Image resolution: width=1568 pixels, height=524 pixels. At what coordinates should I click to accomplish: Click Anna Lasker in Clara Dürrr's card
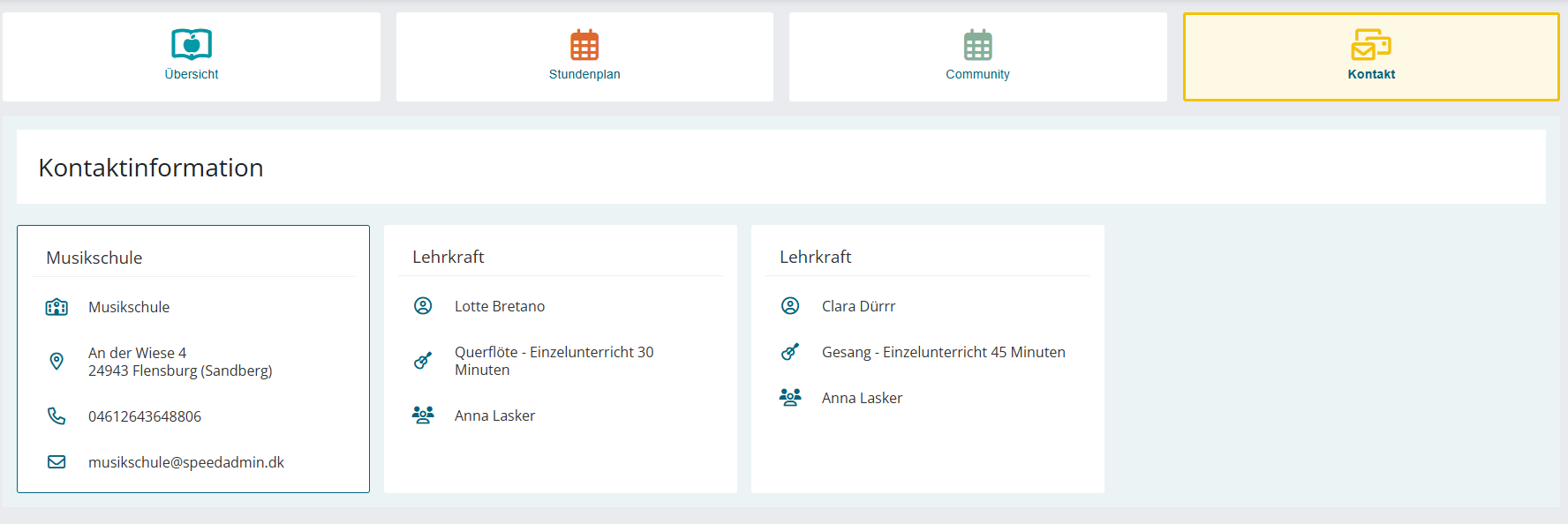(863, 398)
